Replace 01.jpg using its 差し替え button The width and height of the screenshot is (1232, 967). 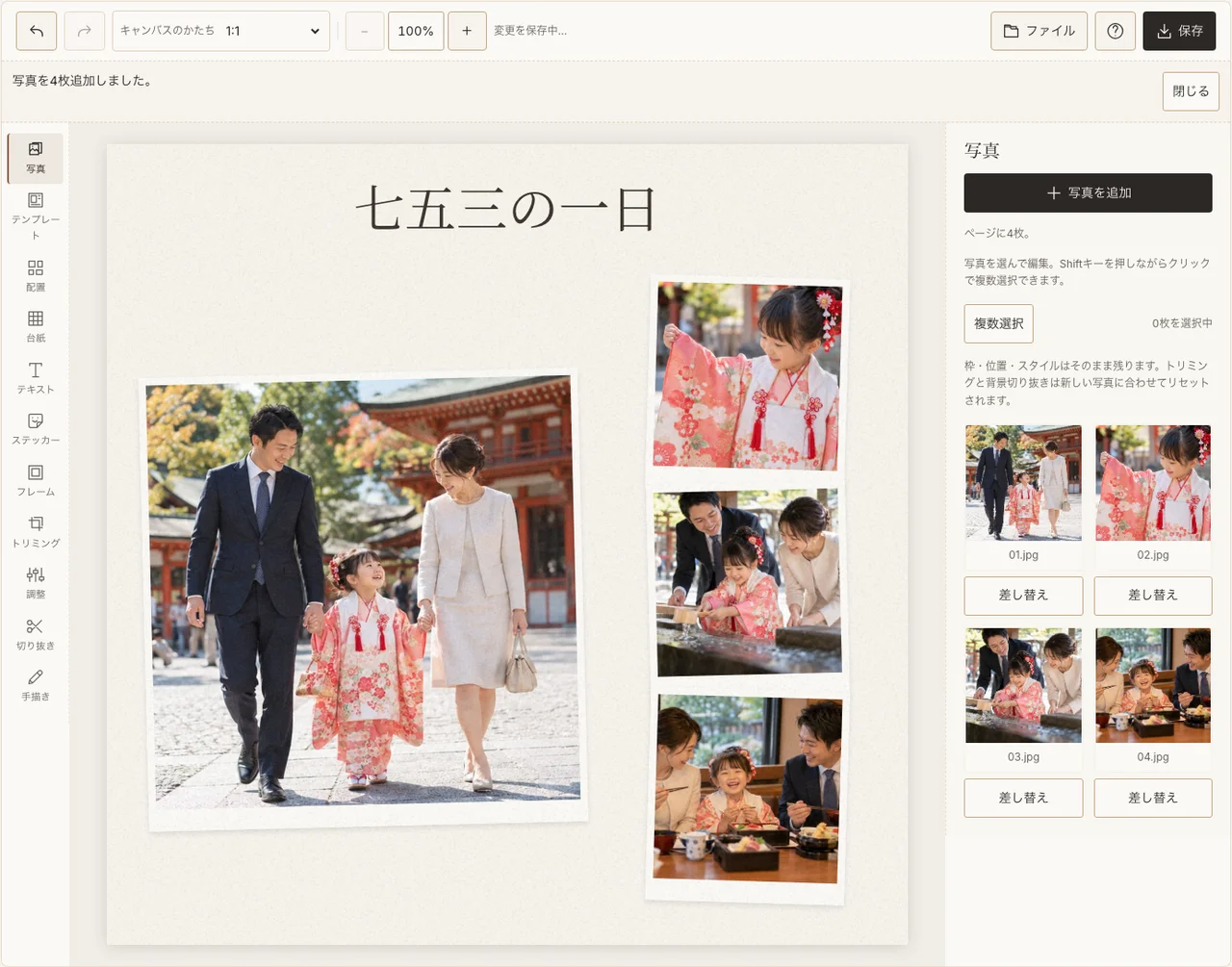1023,596
